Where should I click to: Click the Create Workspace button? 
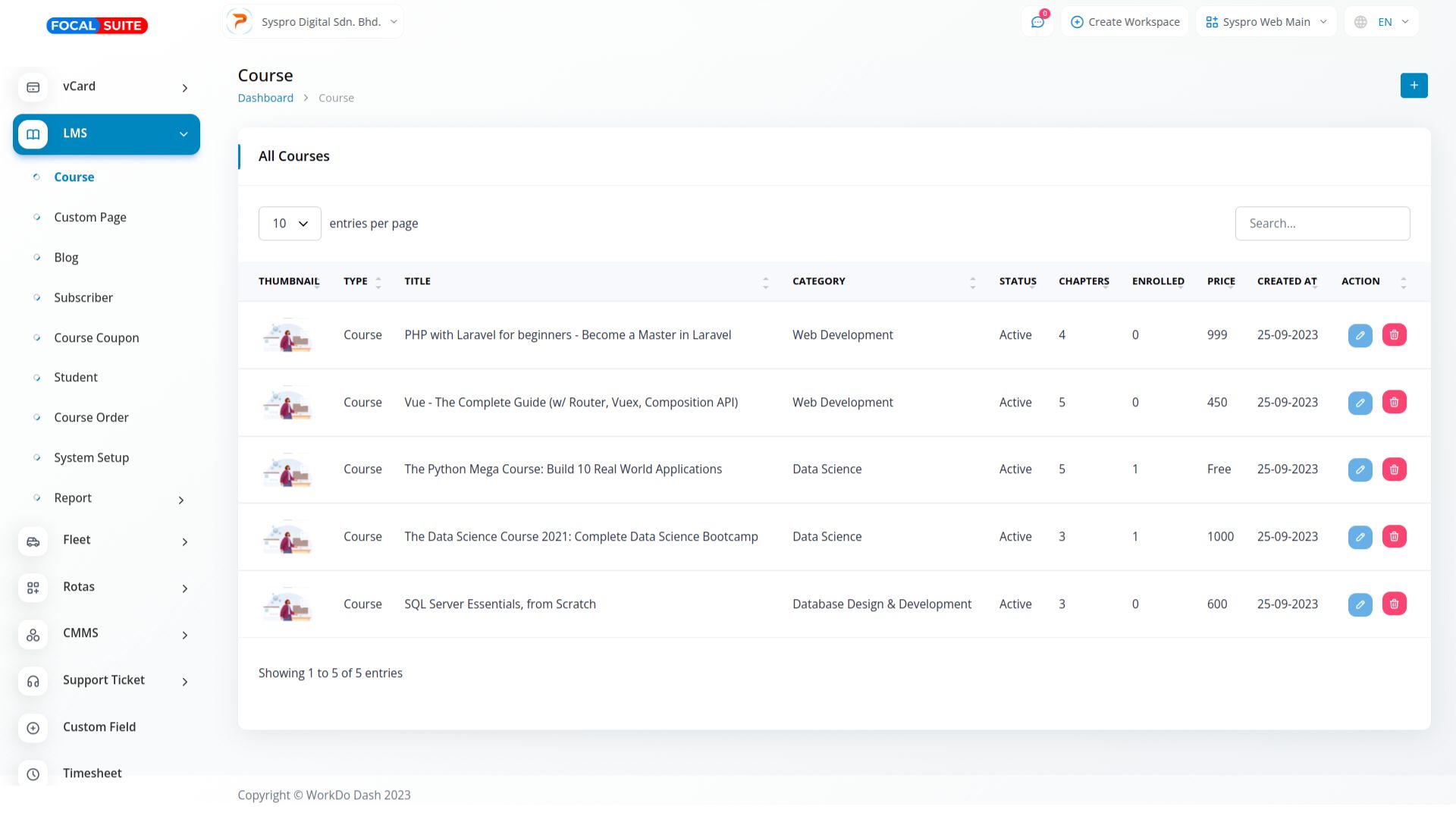click(x=1125, y=22)
